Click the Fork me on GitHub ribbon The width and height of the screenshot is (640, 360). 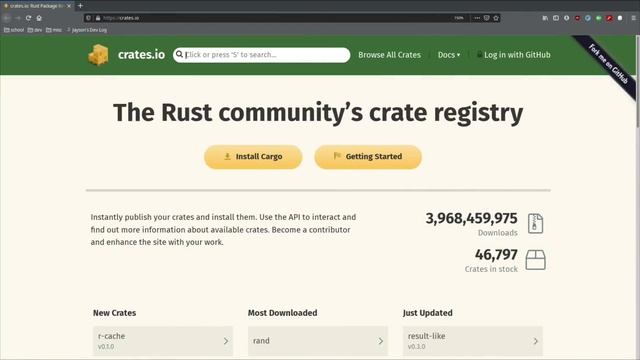[608, 64]
